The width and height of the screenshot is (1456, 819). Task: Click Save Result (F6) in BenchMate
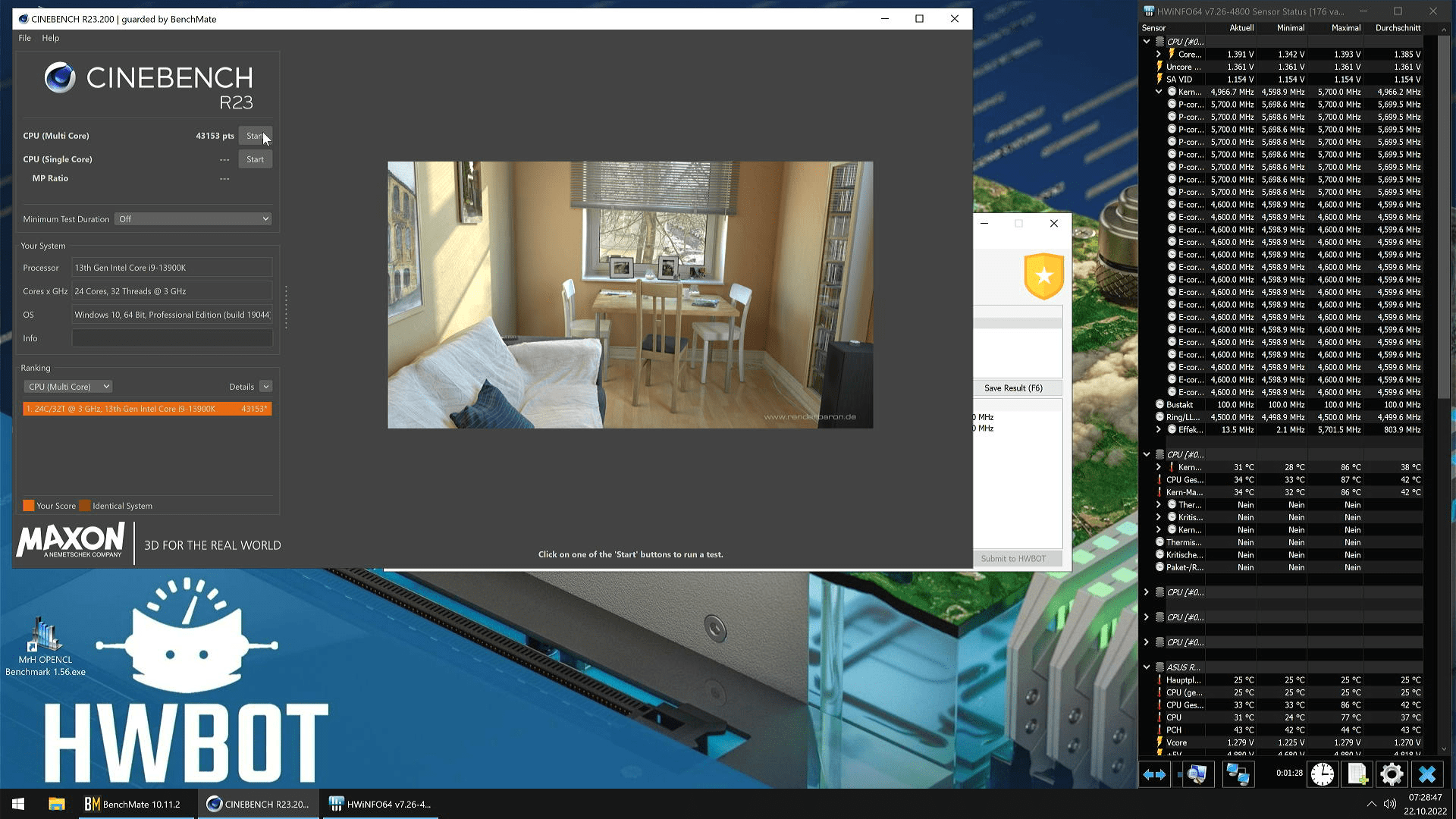point(1013,388)
